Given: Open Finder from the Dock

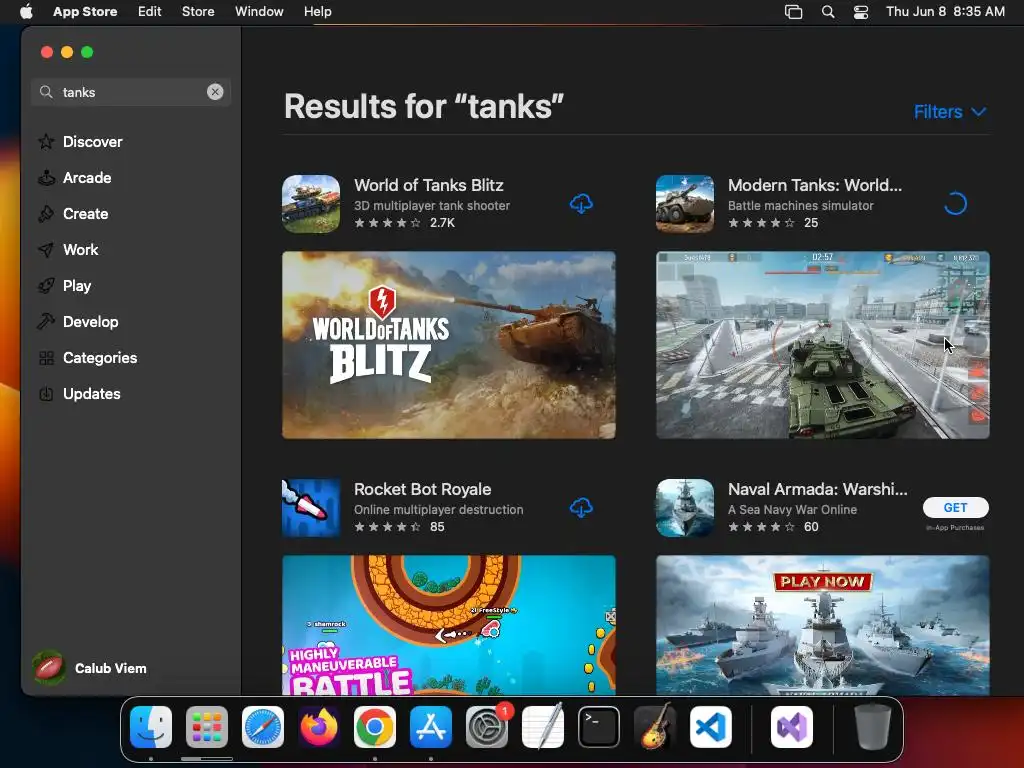Looking at the screenshot, I should [x=151, y=727].
